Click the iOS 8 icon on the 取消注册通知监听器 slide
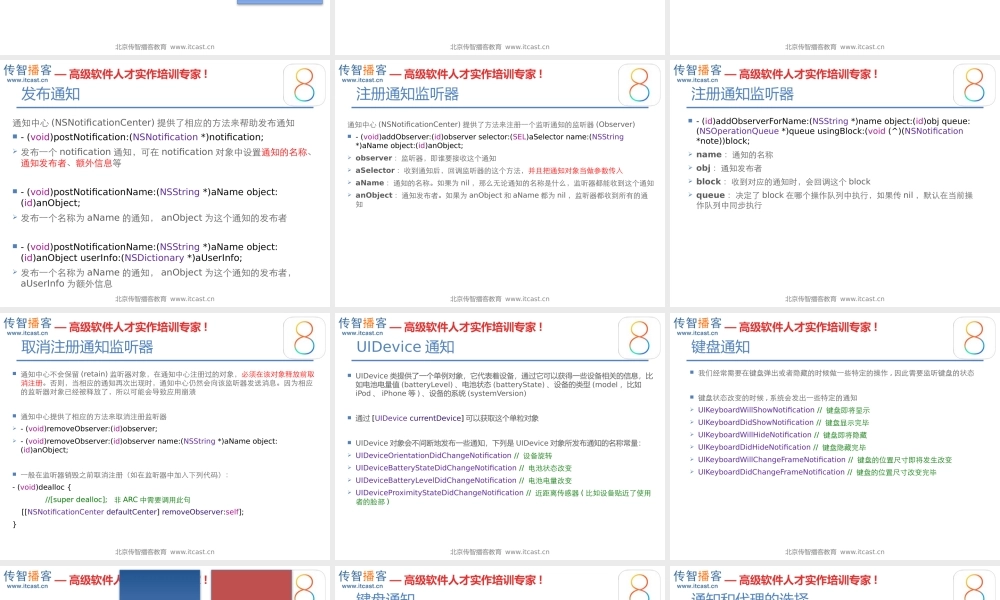 [x=304, y=338]
